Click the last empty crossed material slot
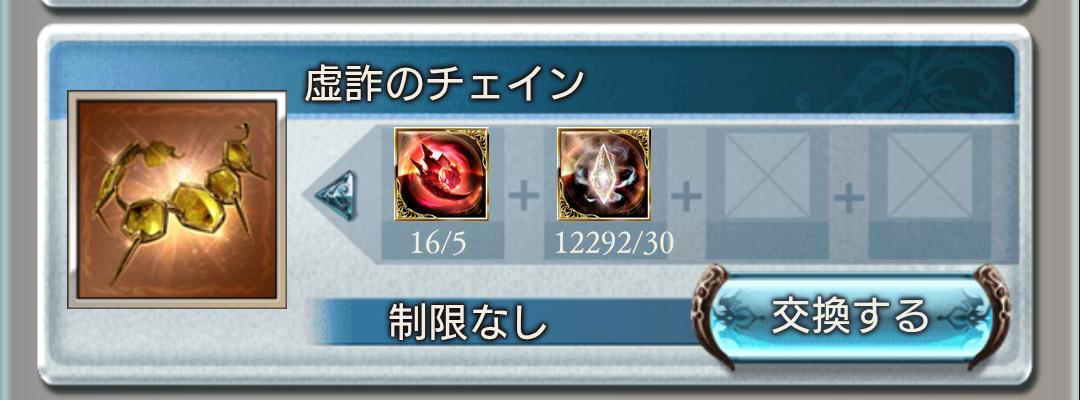The width and height of the screenshot is (1080, 400). (930, 175)
